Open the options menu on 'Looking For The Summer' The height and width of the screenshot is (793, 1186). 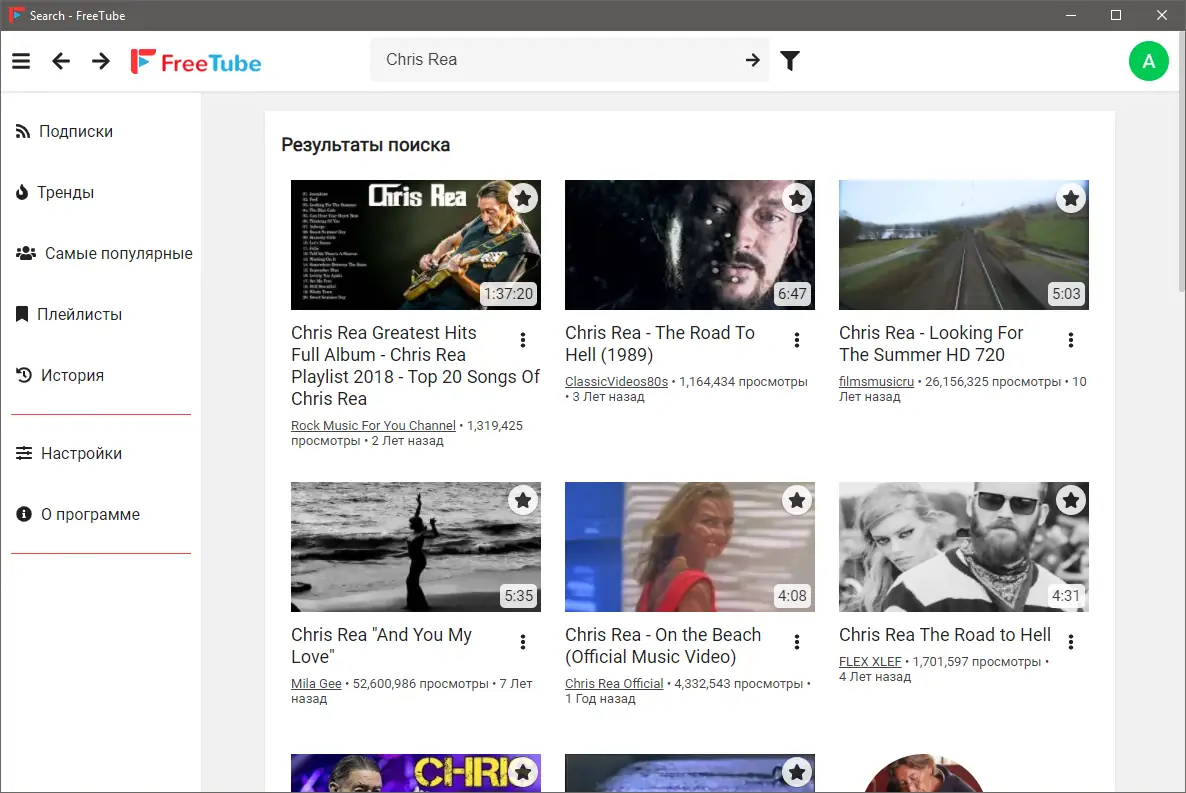1071,339
